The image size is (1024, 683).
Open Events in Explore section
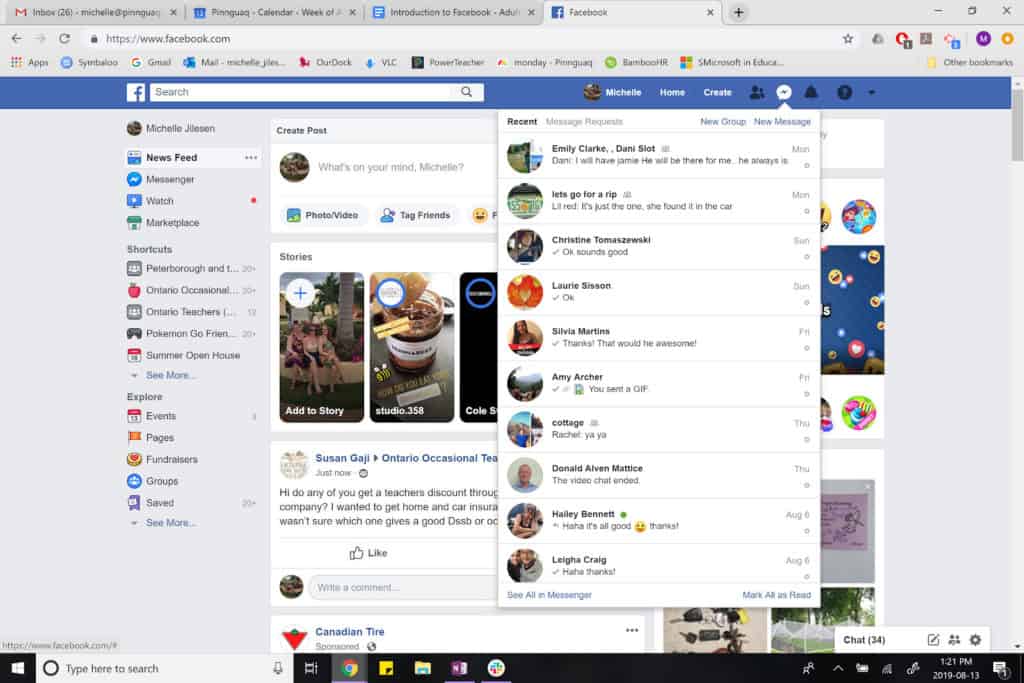pyautogui.click(x=152, y=416)
